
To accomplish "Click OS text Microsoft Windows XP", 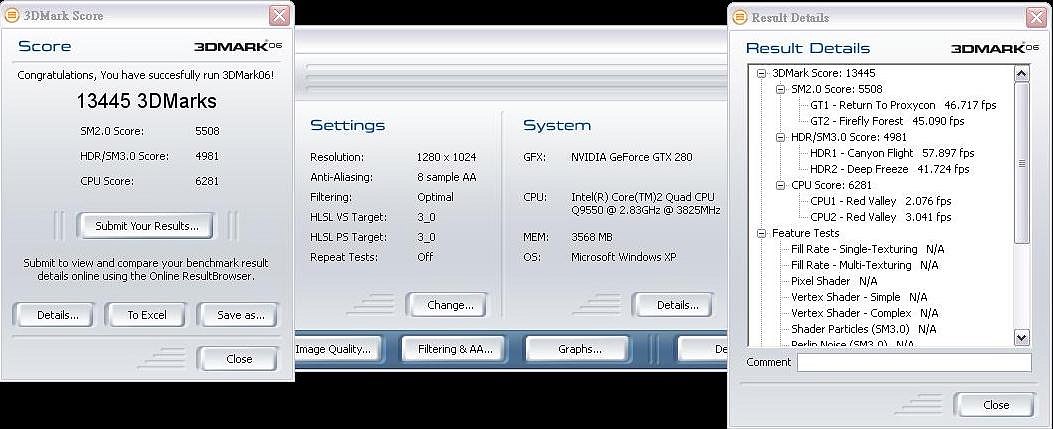I will (x=623, y=257).
